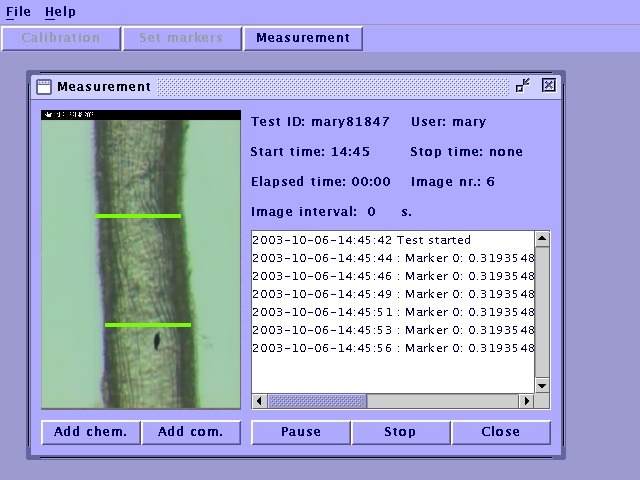This screenshot has height=480, width=640.
Task: Click the Stop time: none label
Action: click(x=467, y=152)
